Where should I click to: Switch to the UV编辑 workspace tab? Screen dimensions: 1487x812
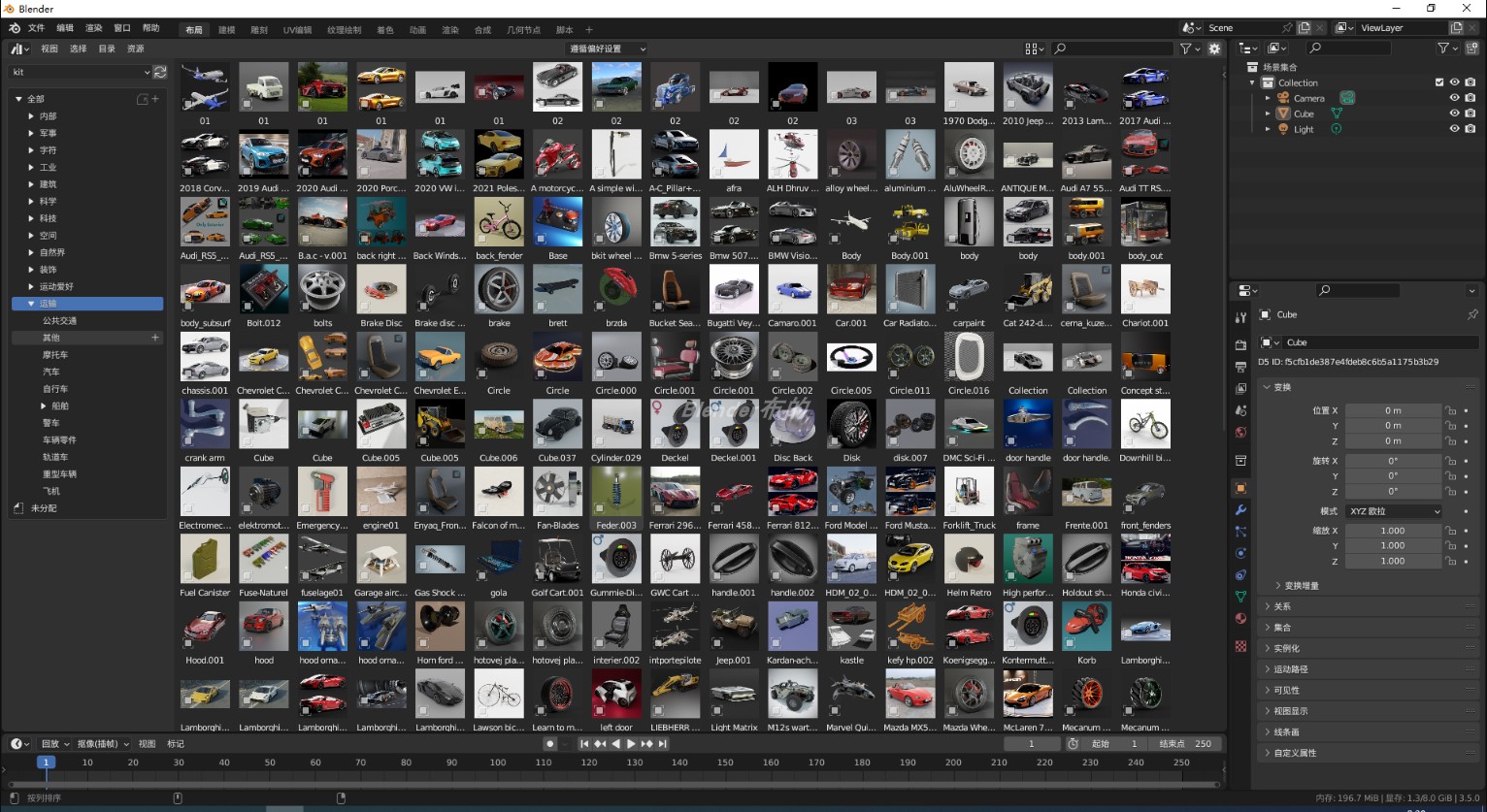(x=296, y=30)
